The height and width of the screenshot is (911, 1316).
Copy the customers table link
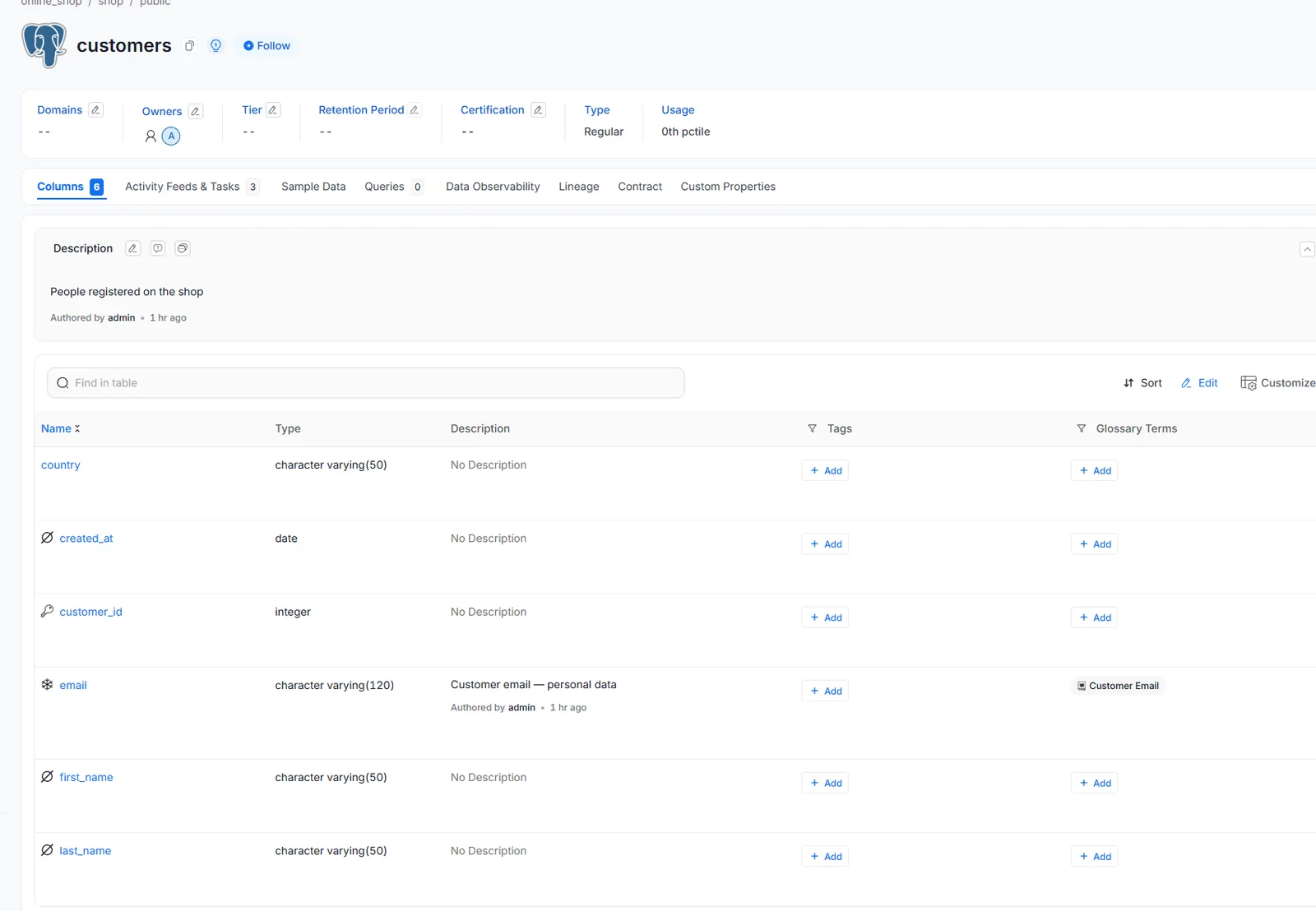point(190,46)
